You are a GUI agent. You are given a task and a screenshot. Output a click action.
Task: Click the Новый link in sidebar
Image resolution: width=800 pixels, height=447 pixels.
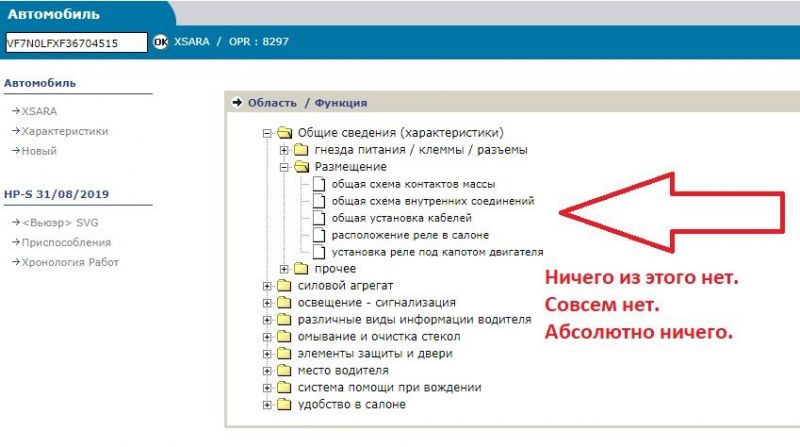40,151
